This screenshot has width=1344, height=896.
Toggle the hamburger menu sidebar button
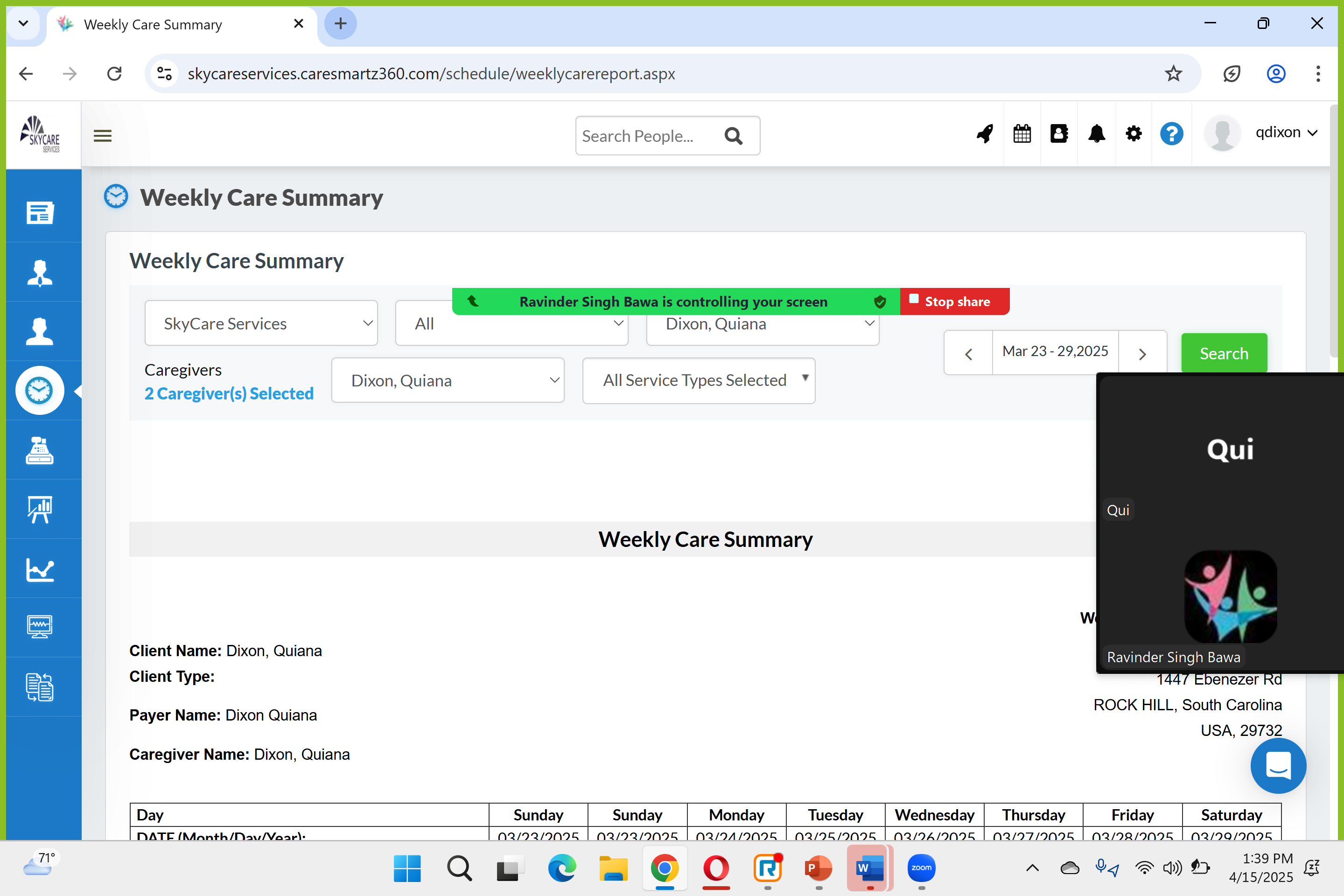point(102,136)
